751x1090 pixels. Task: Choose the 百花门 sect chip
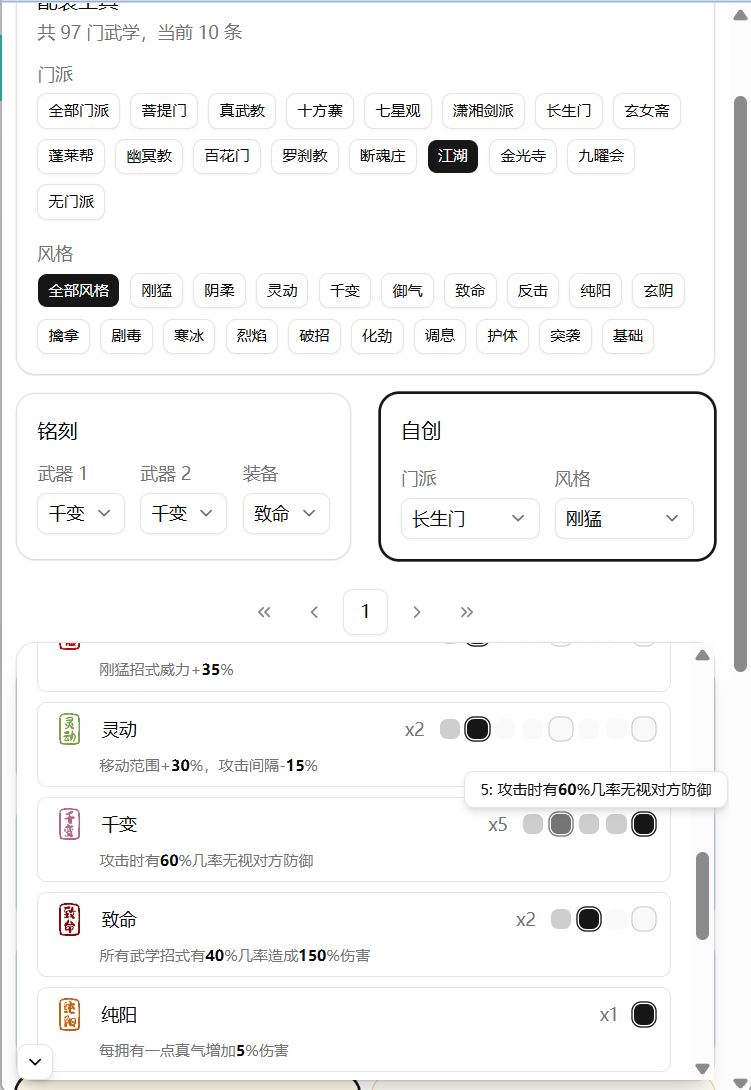point(227,156)
